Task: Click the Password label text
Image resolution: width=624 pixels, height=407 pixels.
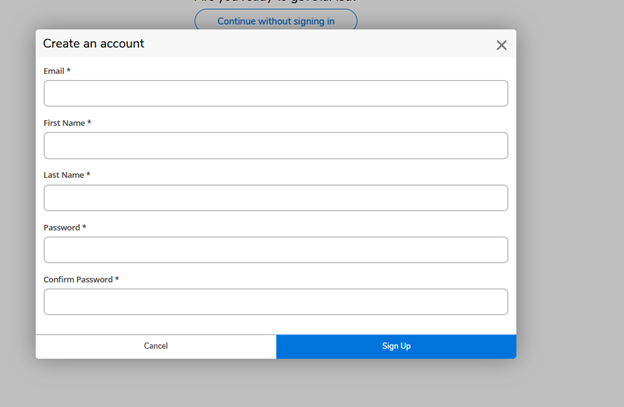Action: [x=61, y=228]
